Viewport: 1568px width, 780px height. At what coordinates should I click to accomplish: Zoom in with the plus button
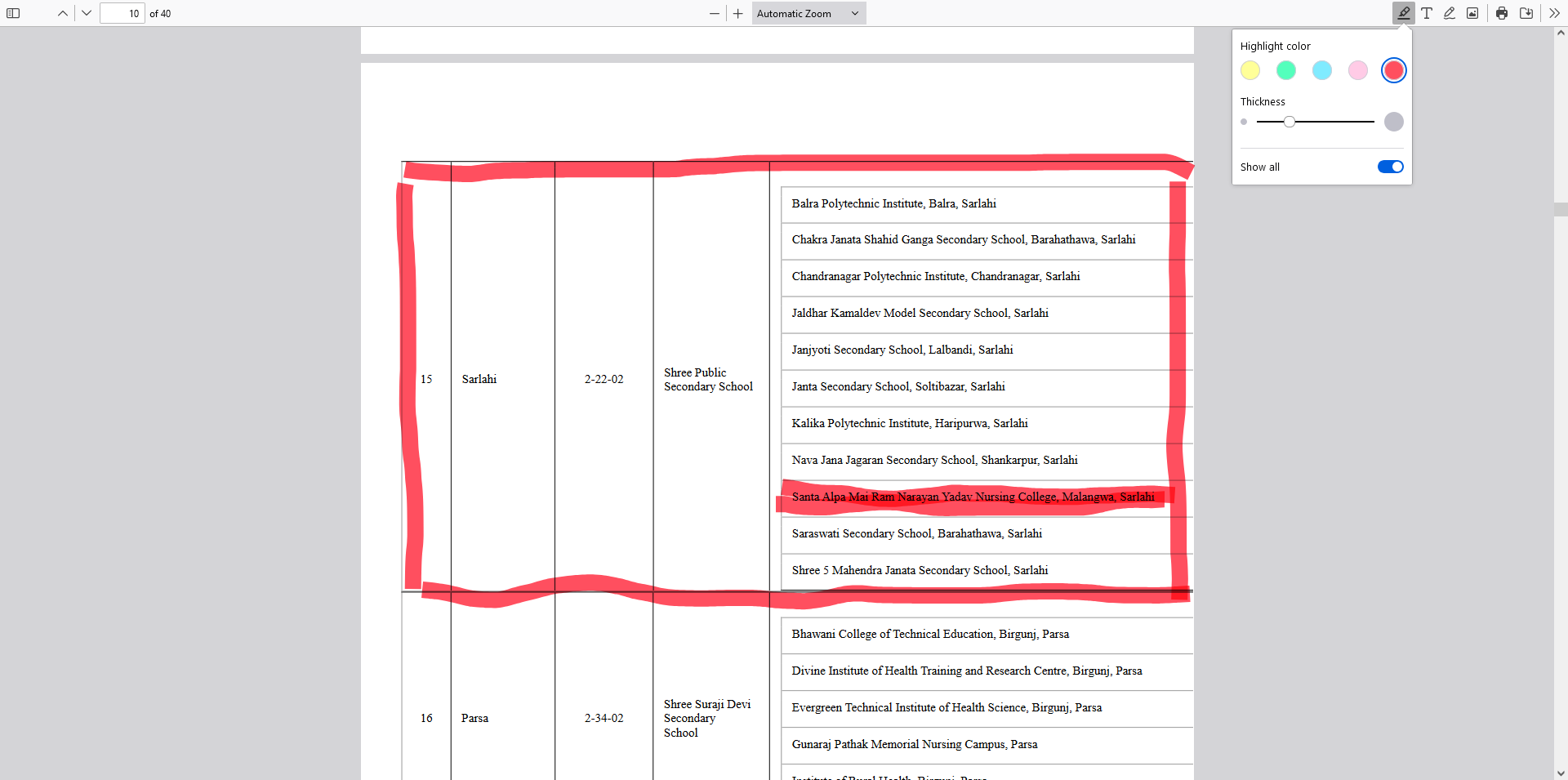pyautogui.click(x=738, y=13)
